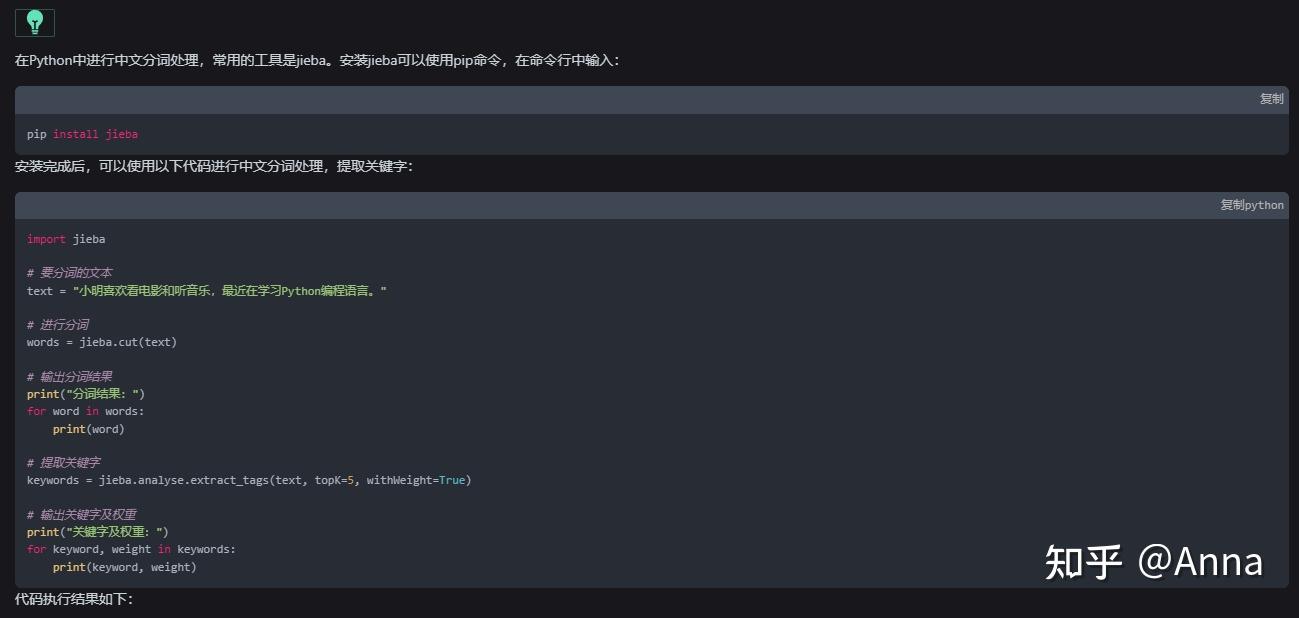1299x618 pixels.
Task: Click the green lightbulb tip icon
Action: [34, 22]
